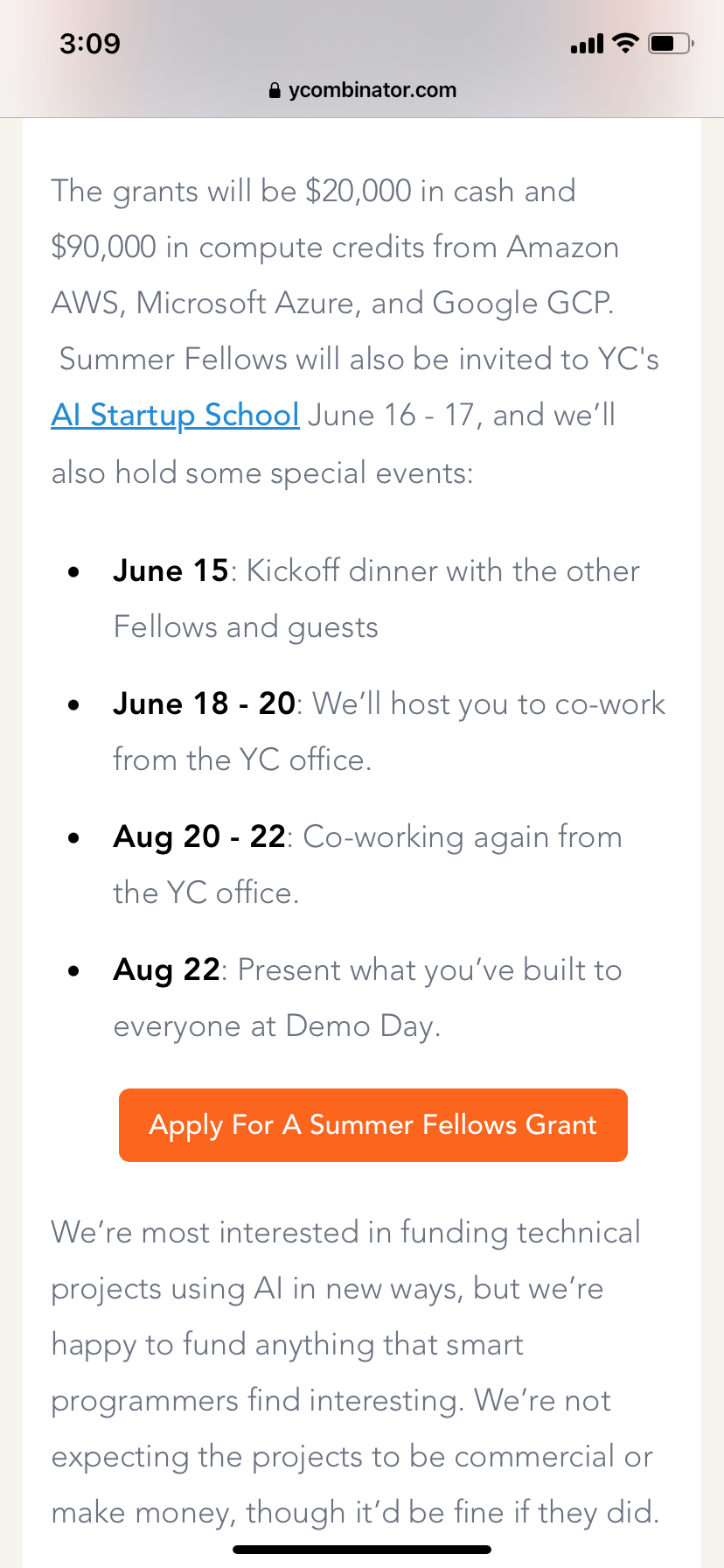Tap the ycombinator.com address field
The width and height of the screenshot is (724, 1568).
pos(372,90)
